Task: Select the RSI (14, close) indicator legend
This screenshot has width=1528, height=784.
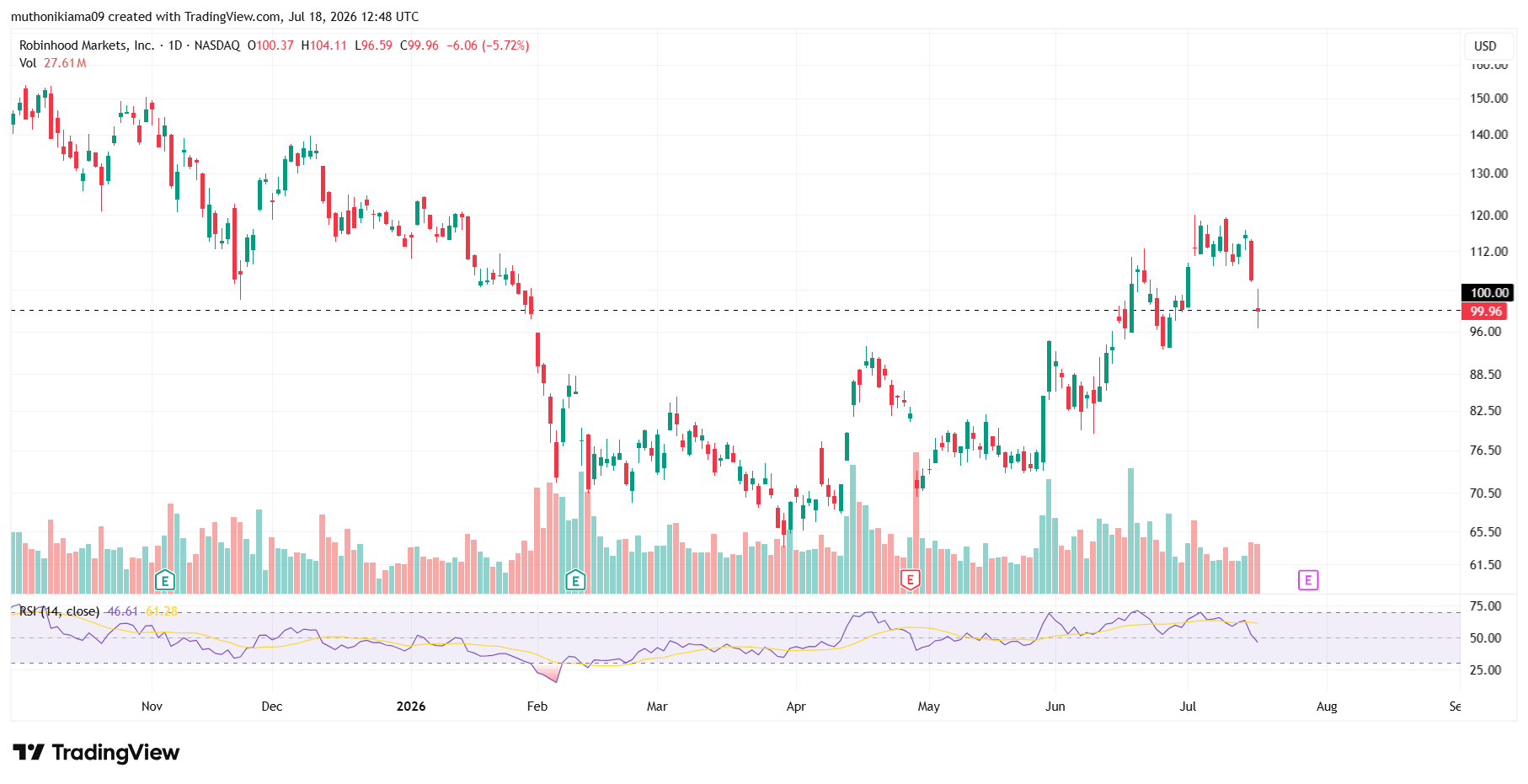Action: pos(60,611)
